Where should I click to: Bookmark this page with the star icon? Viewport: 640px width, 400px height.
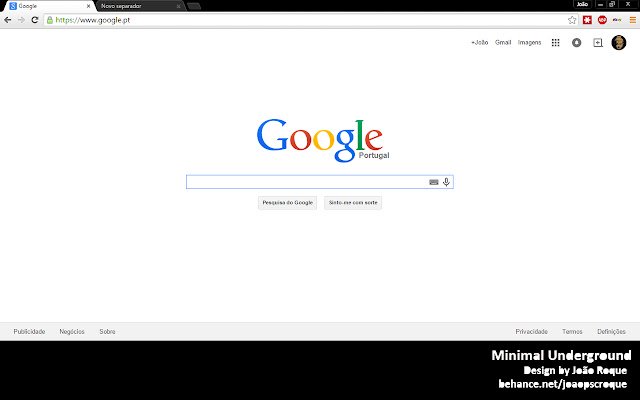(572, 20)
